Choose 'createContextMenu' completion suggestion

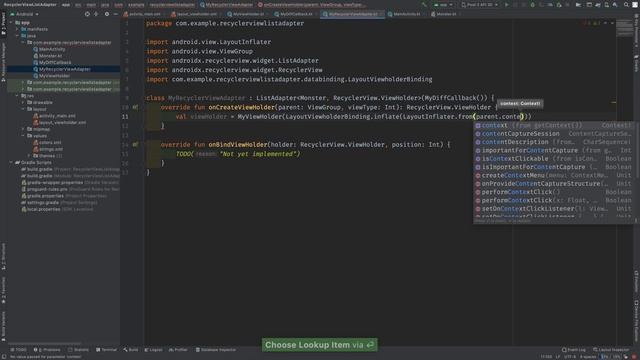554,176
